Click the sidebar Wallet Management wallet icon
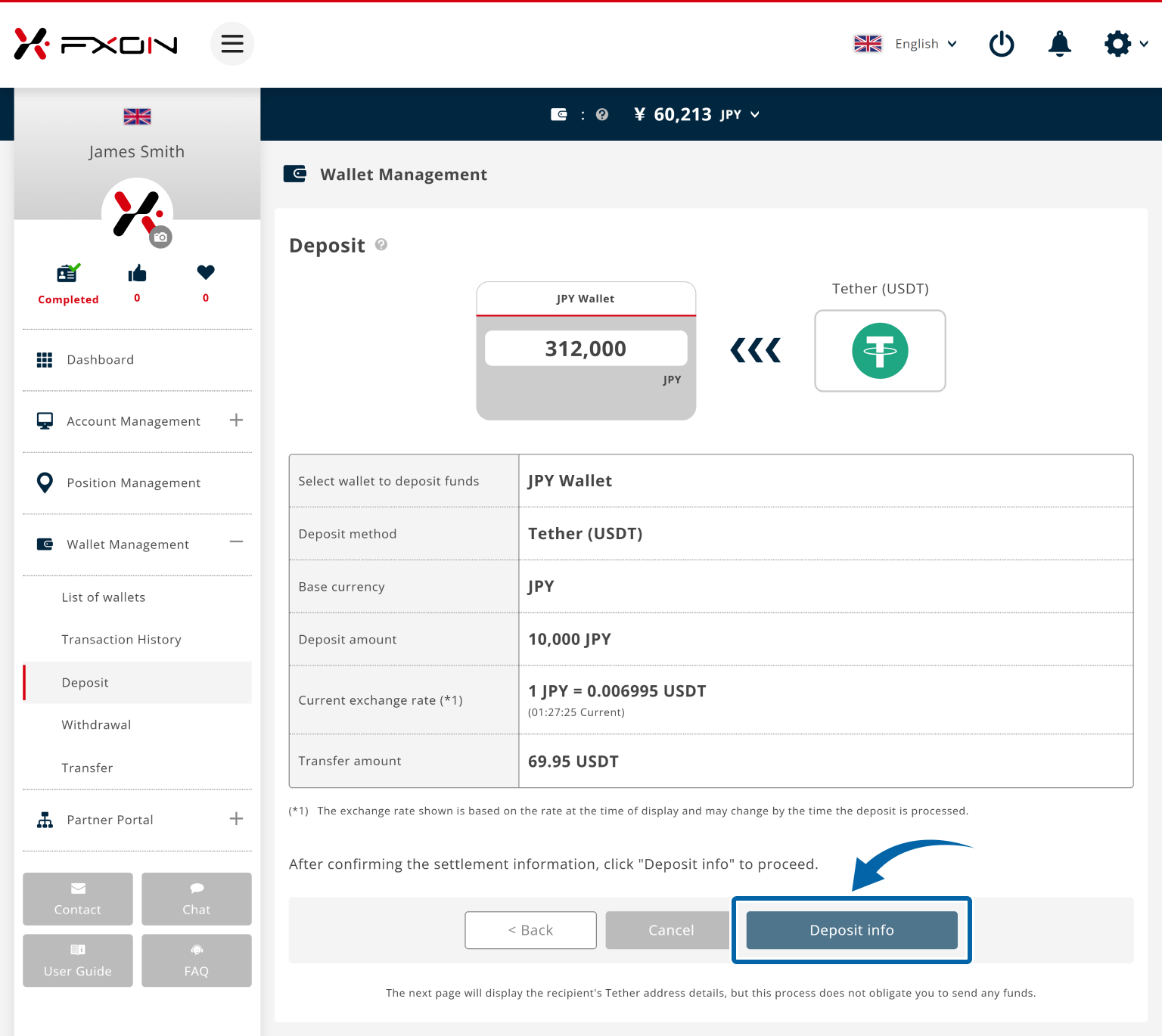Image resolution: width=1162 pixels, height=1036 pixels. click(x=45, y=544)
